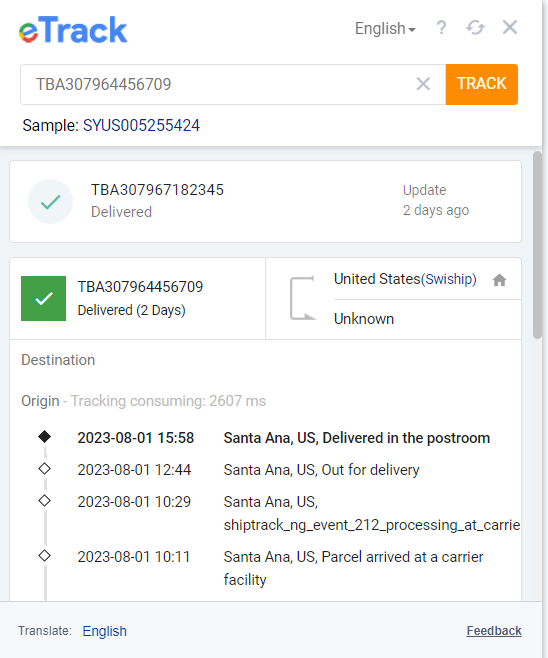Click the sample number SYUS005255424

(x=141, y=125)
